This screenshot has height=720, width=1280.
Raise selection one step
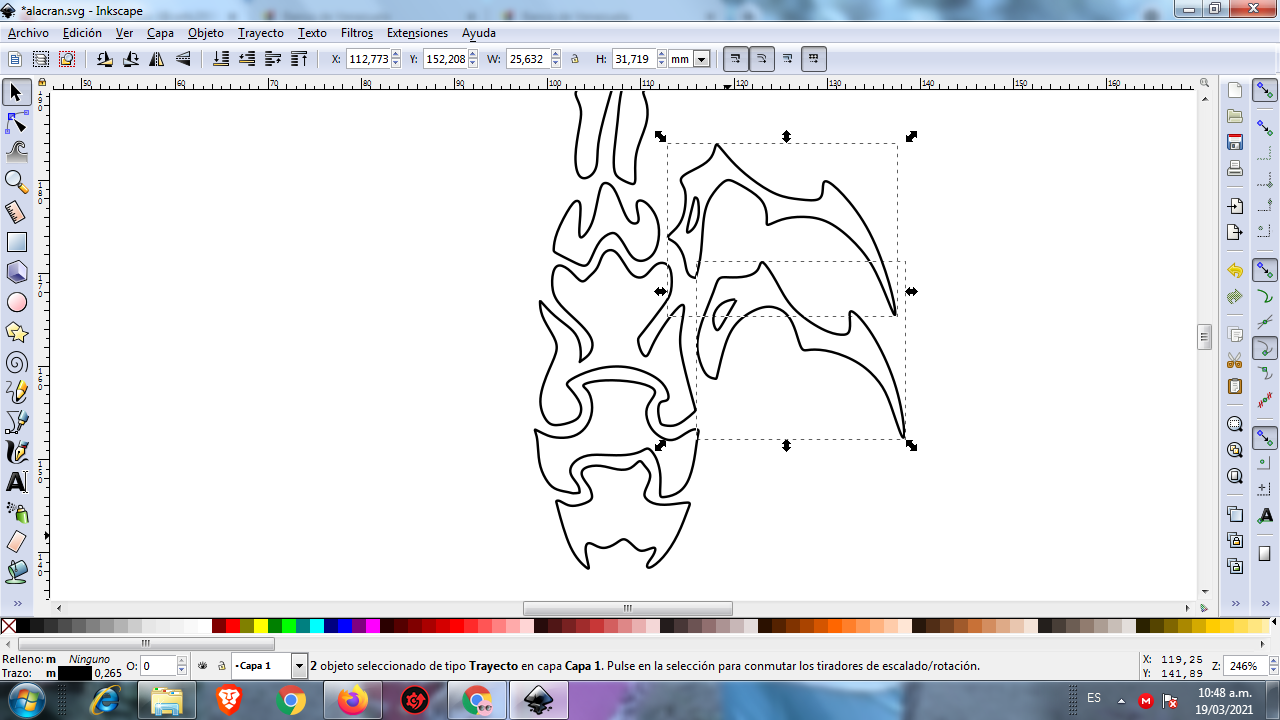tap(273, 59)
